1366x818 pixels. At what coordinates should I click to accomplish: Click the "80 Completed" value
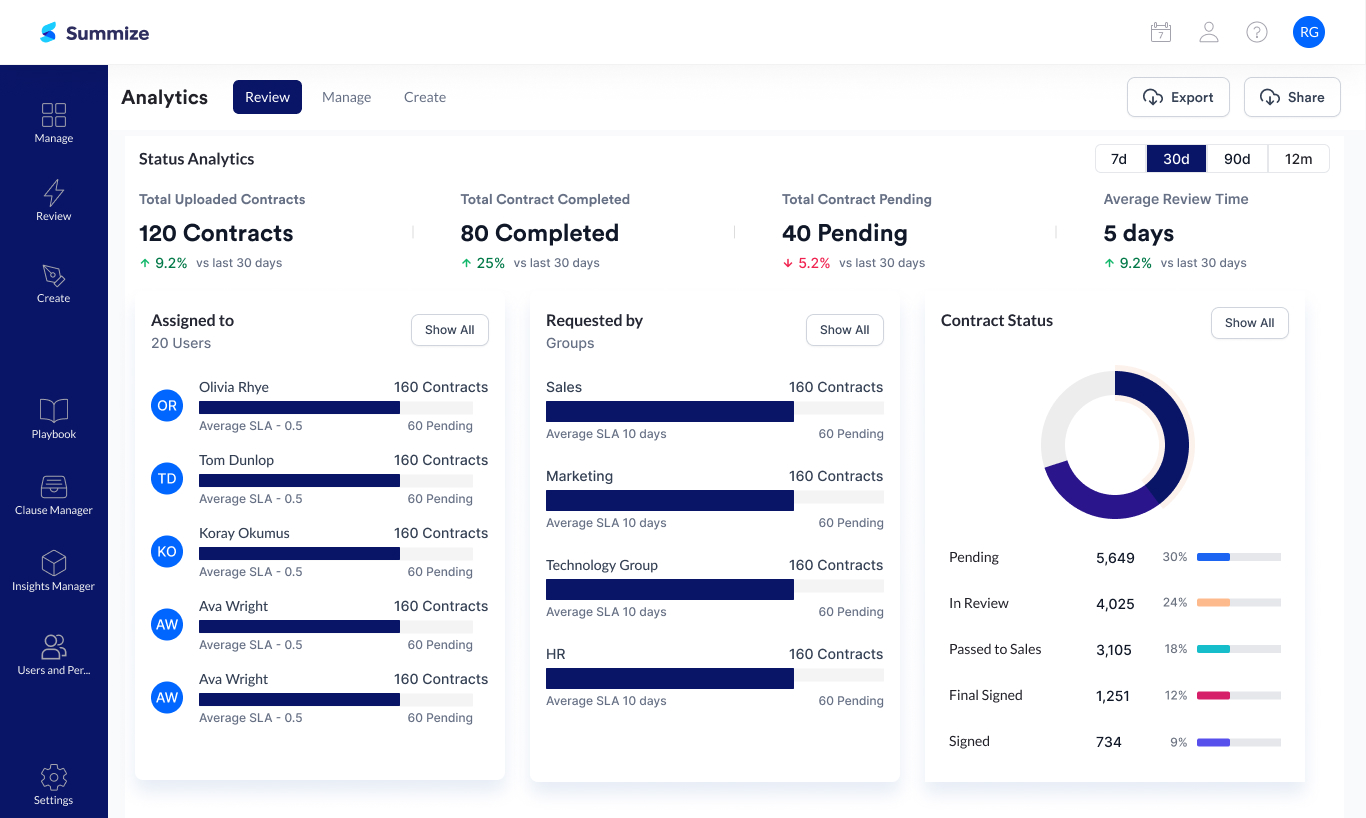point(540,233)
